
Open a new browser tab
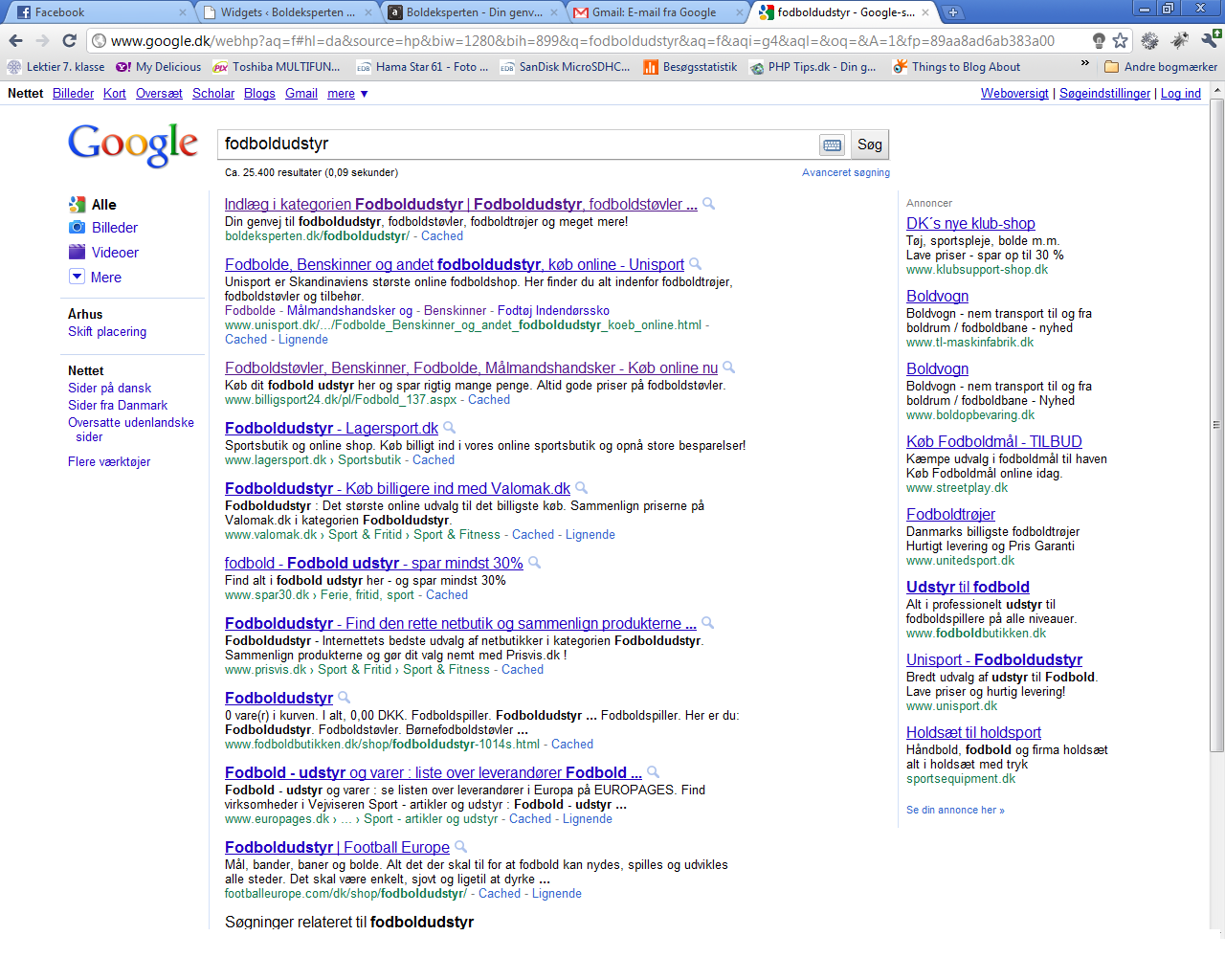pos(953,12)
